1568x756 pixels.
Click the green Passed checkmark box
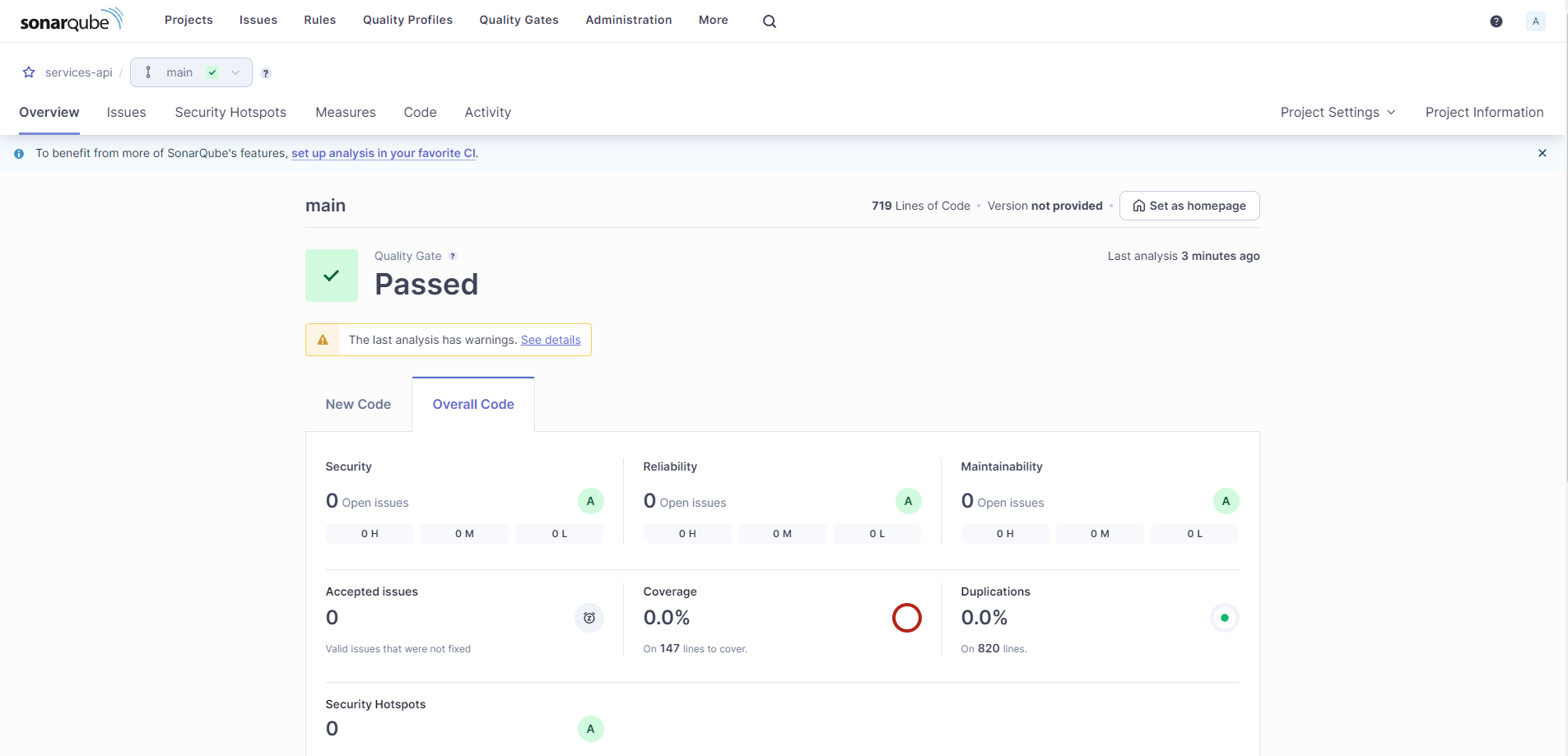(x=332, y=276)
